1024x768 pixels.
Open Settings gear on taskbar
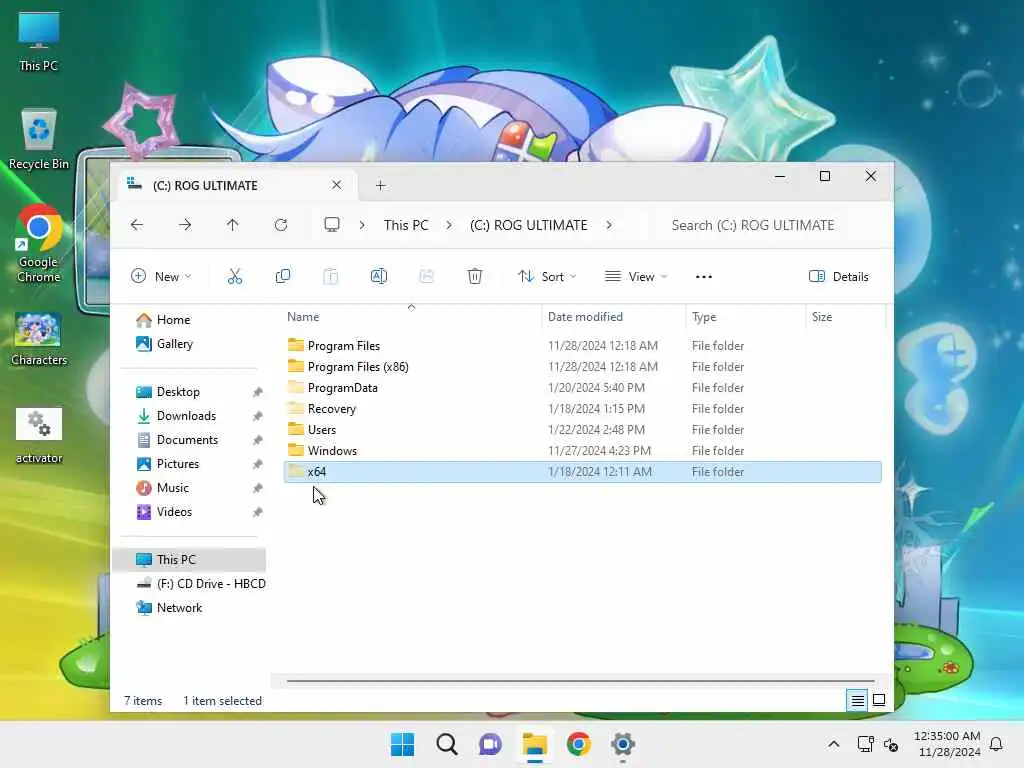tap(622, 744)
